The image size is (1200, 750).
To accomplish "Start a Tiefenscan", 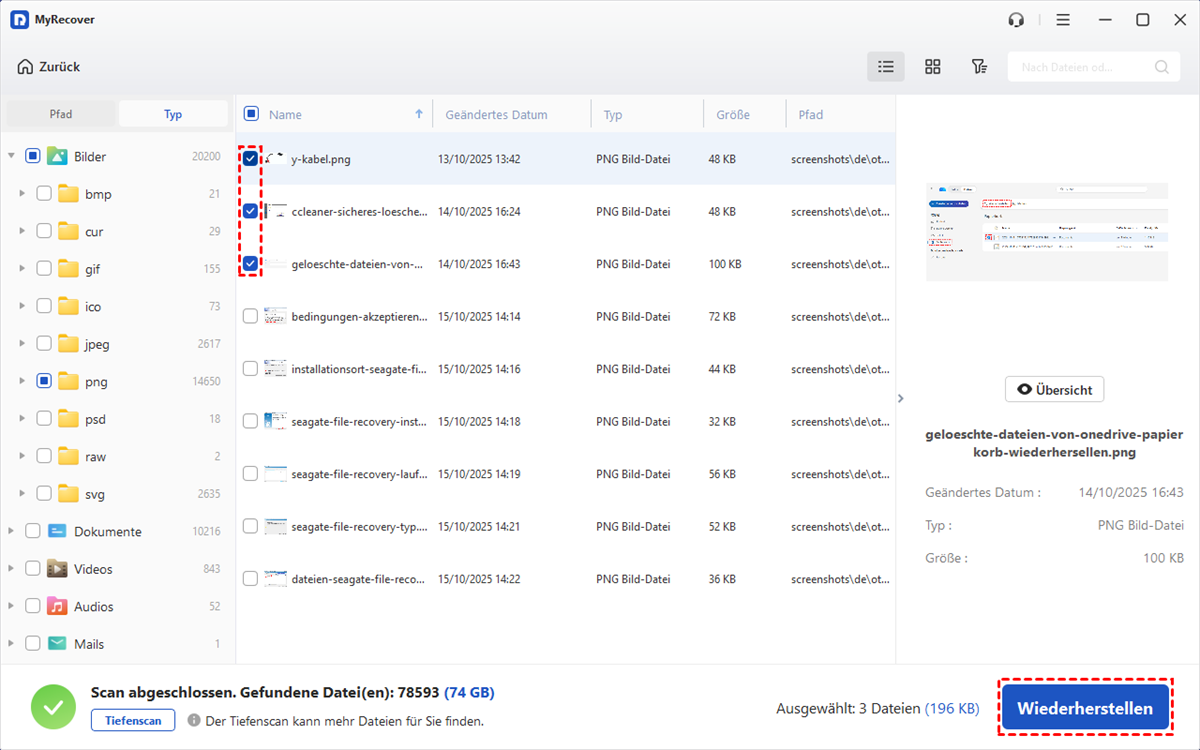I will coord(133,720).
